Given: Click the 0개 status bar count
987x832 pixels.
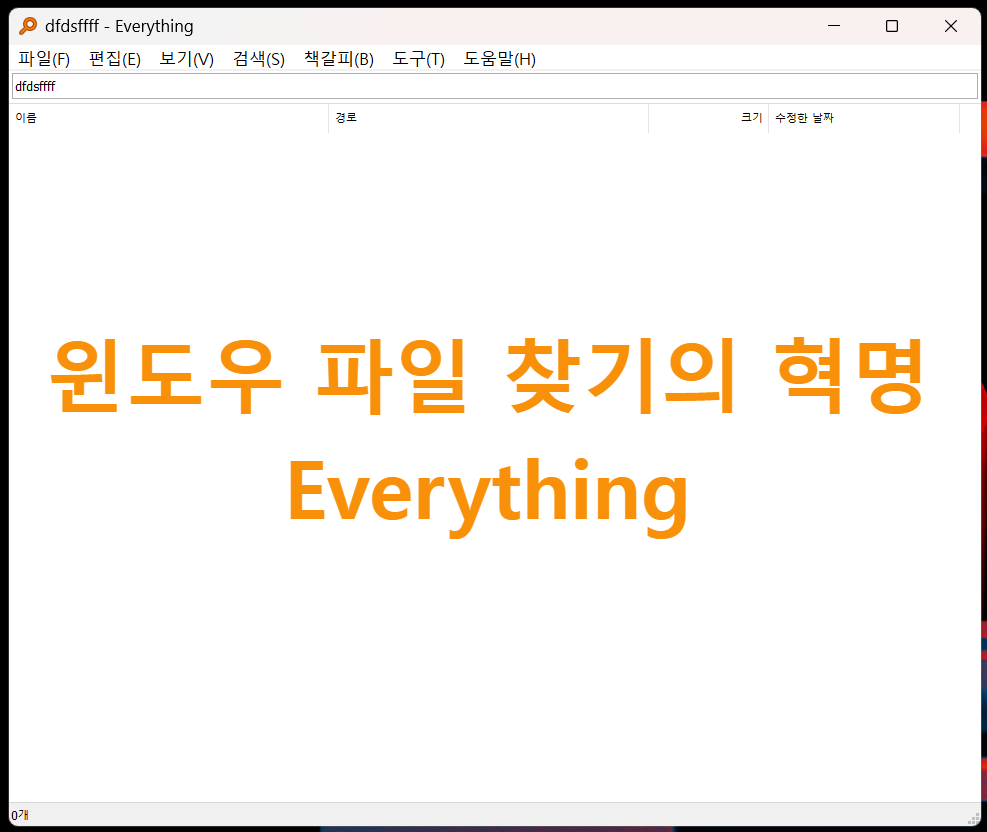Looking at the screenshot, I should [20, 815].
